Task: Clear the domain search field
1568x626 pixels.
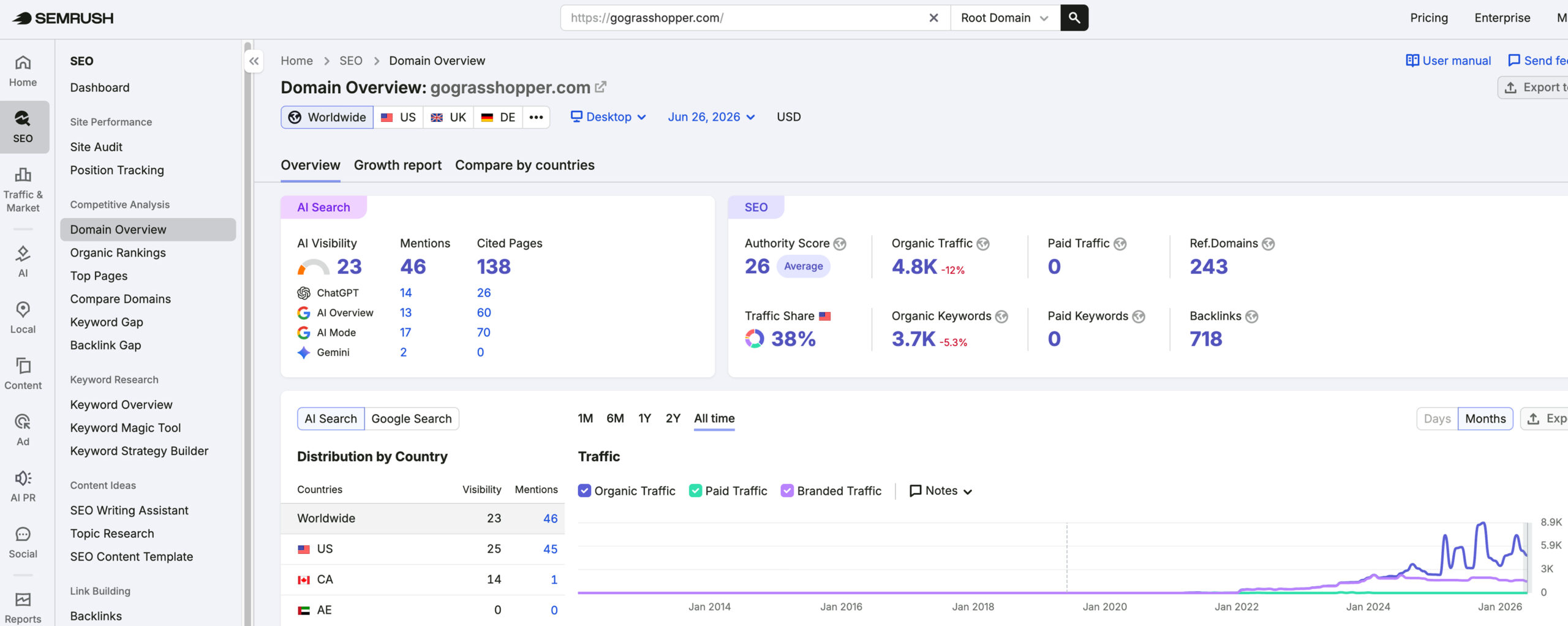Action: click(x=933, y=18)
